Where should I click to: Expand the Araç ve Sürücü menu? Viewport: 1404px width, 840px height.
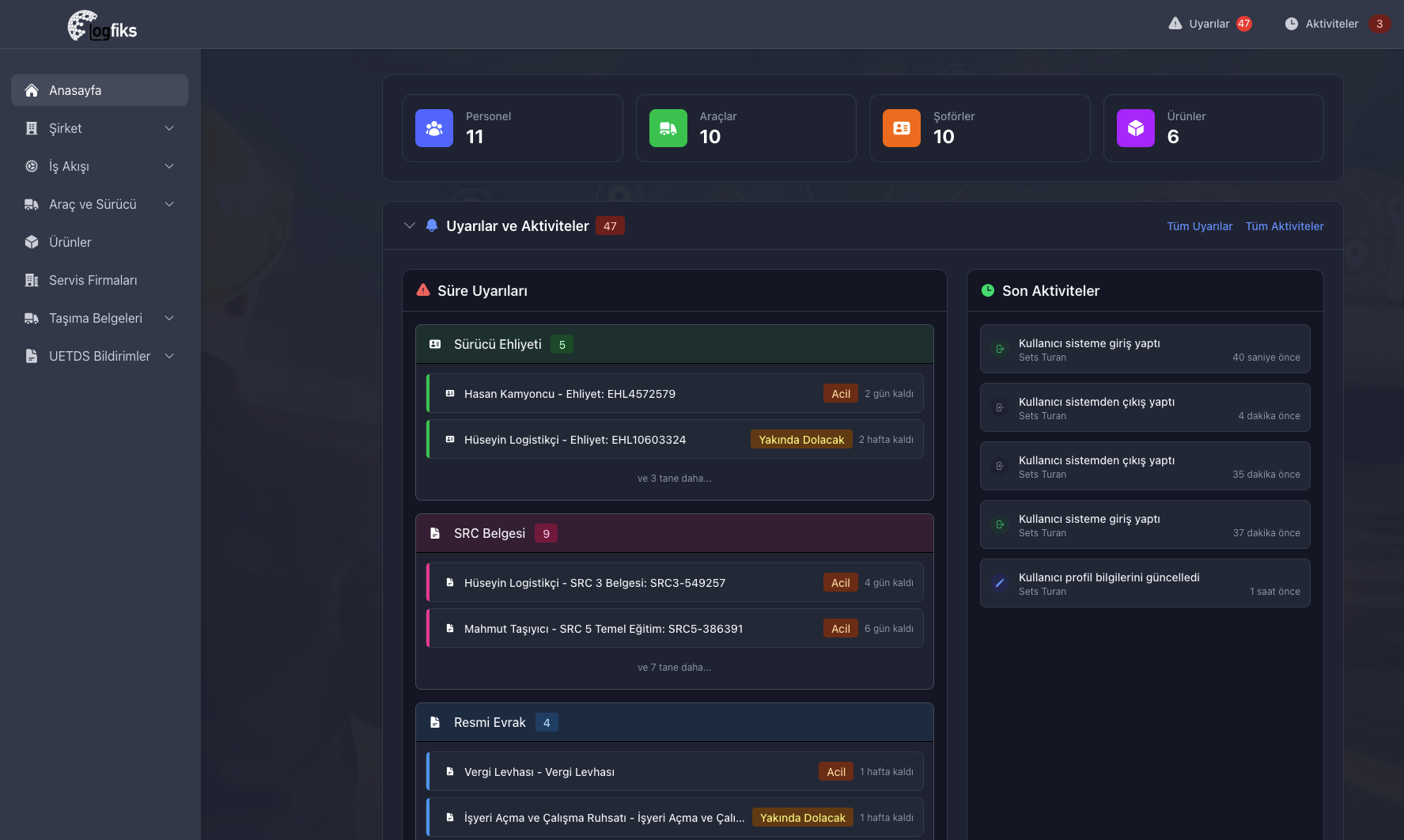pos(99,204)
